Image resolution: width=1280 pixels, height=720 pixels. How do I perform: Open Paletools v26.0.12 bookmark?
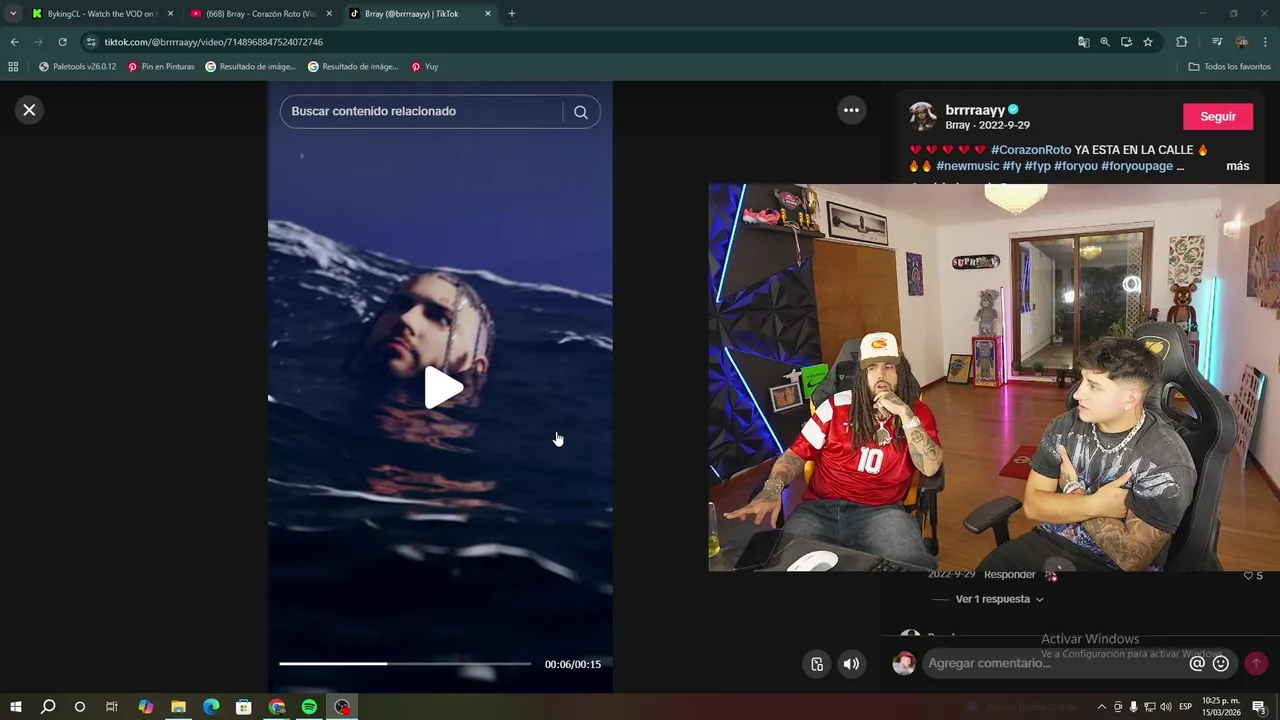coord(77,67)
